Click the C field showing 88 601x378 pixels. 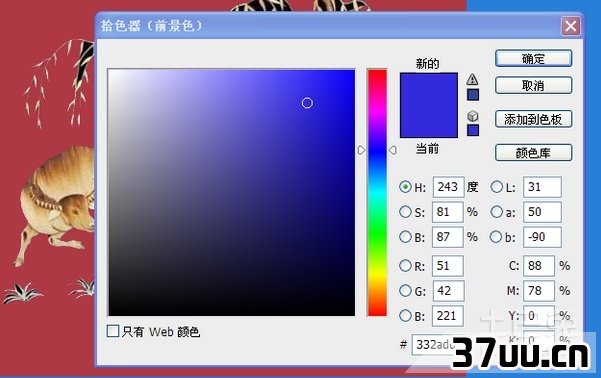point(539,266)
